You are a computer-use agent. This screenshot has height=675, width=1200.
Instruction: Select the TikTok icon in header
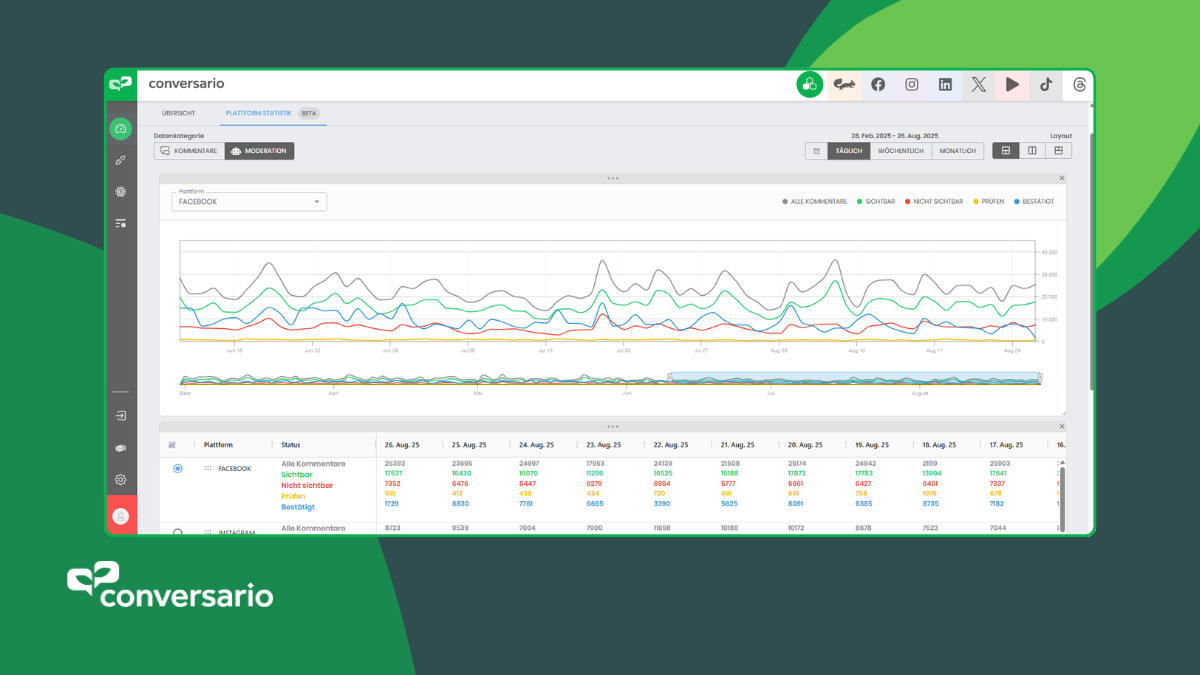(x=1046, y=85)
